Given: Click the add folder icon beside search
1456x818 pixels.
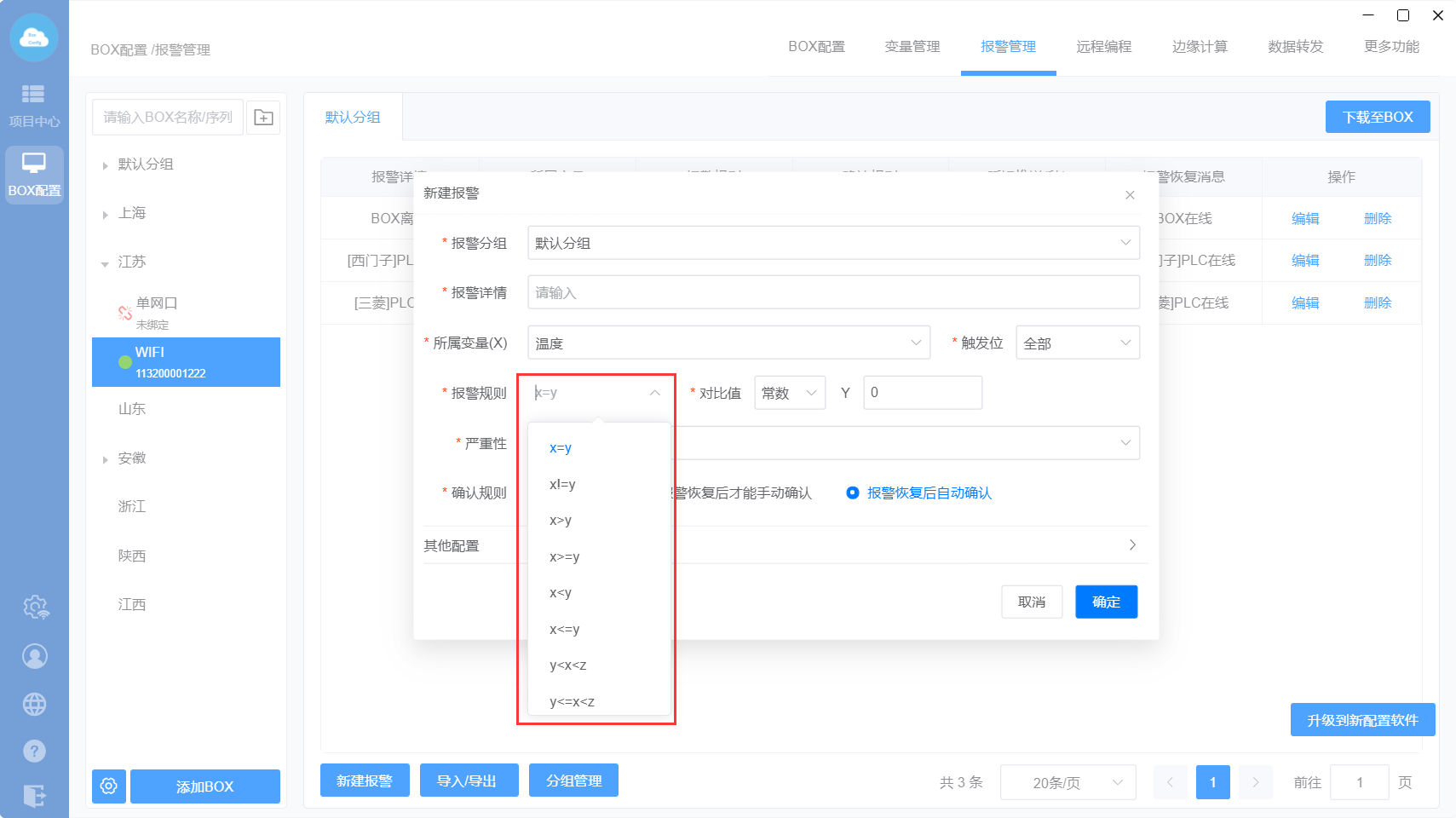Looking at the screenshot, I should pyautogui.click(x=263, y=118).
